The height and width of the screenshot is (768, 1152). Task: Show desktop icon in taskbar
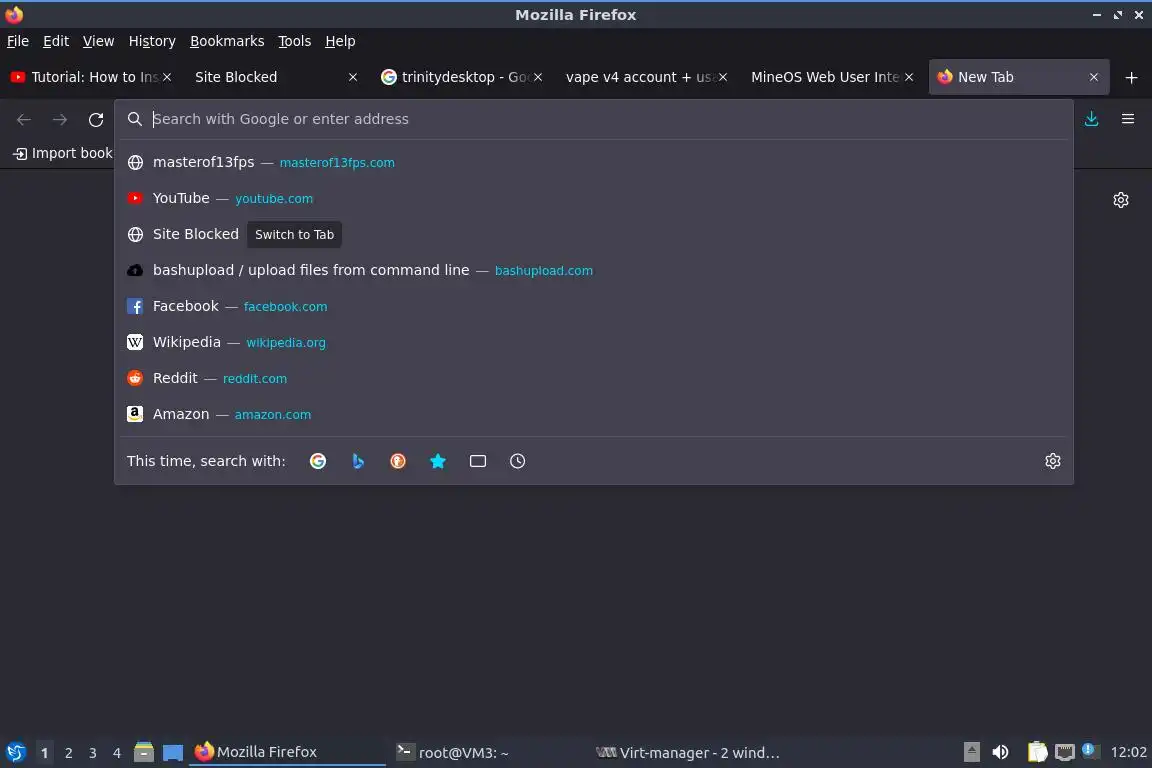173,753
